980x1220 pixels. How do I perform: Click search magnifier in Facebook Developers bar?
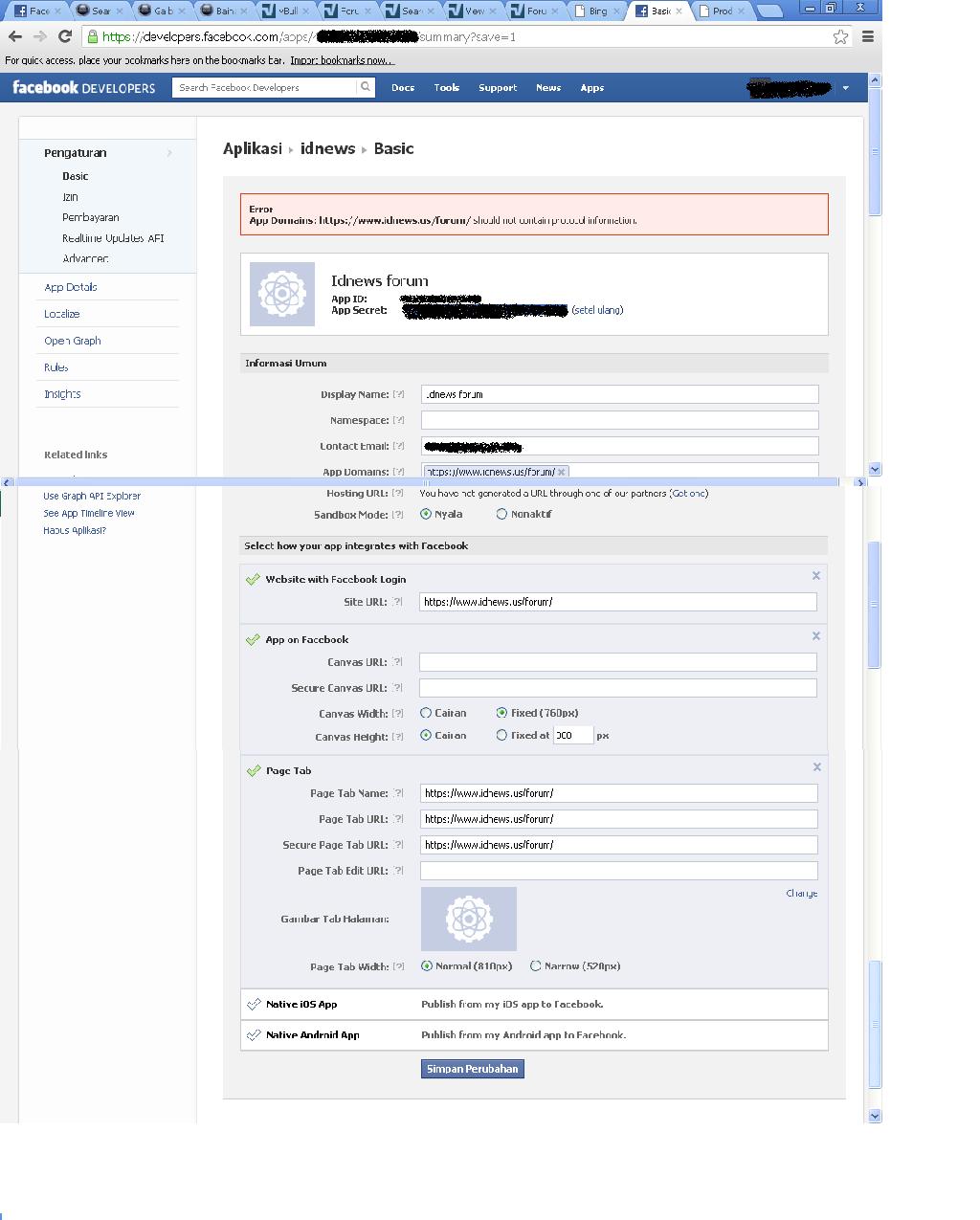point(365,87)
